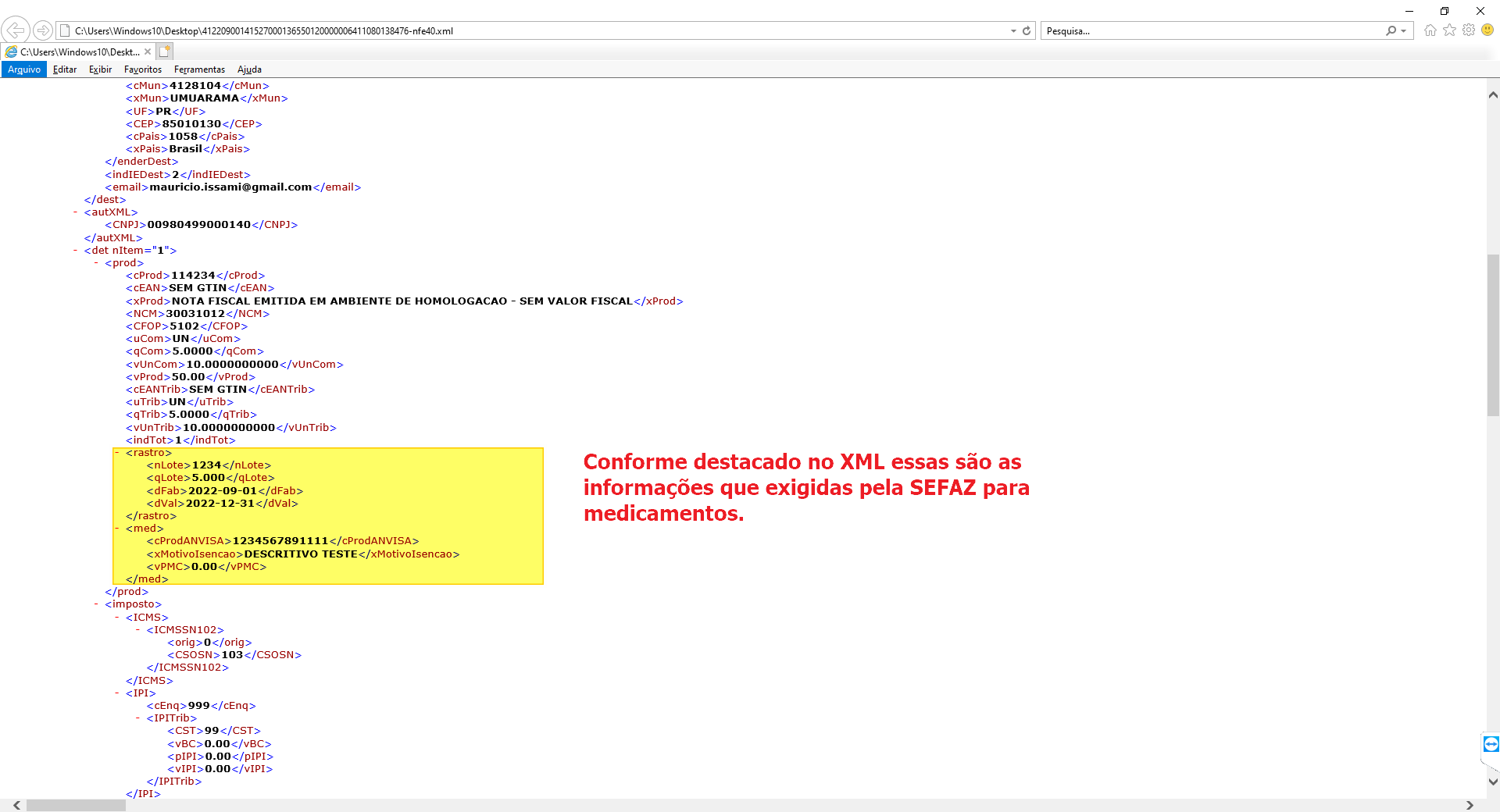Click the vertical scrollbar thumb
This screenshot has width=1500, height=812.
pos(1493,336)
